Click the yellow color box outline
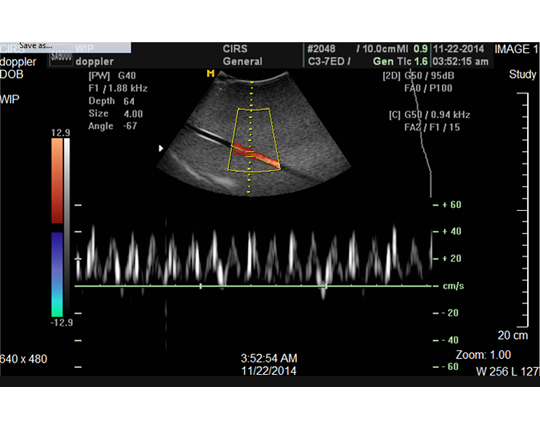 coord(254,140)
